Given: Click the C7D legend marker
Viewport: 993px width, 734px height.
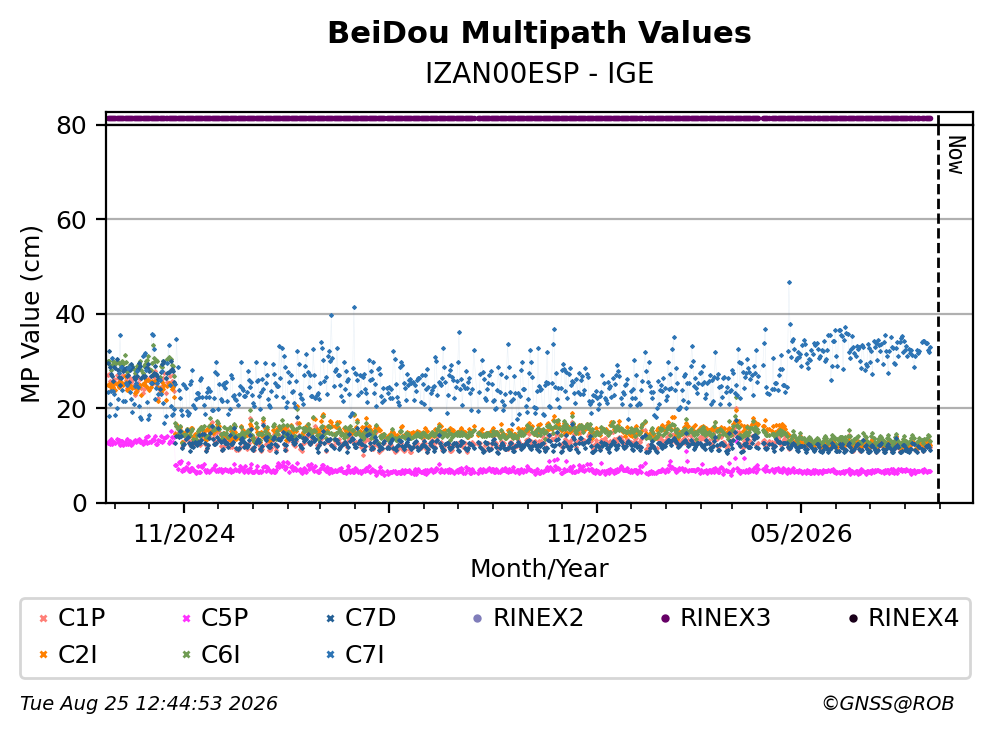Looking at the screenshot, I should 330,618.
